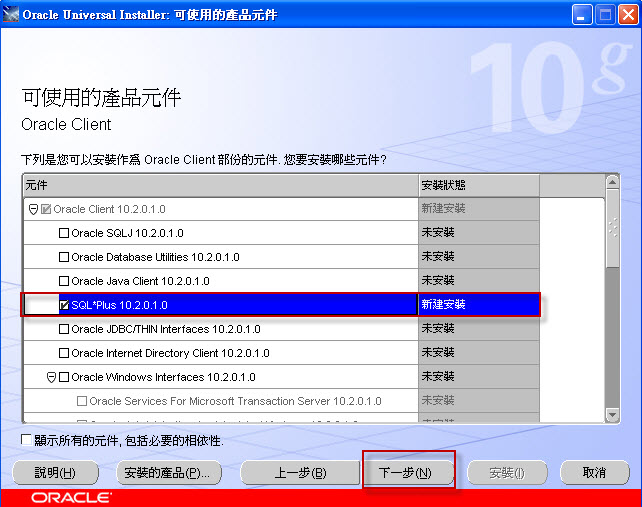Click the component list scrollbar thumb

click(612, 228)
